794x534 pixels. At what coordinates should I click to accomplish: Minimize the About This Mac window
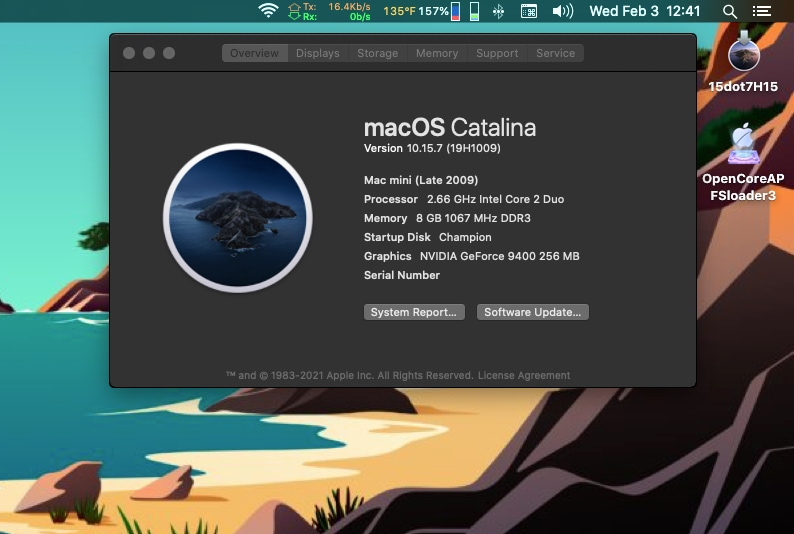[149, 53]
